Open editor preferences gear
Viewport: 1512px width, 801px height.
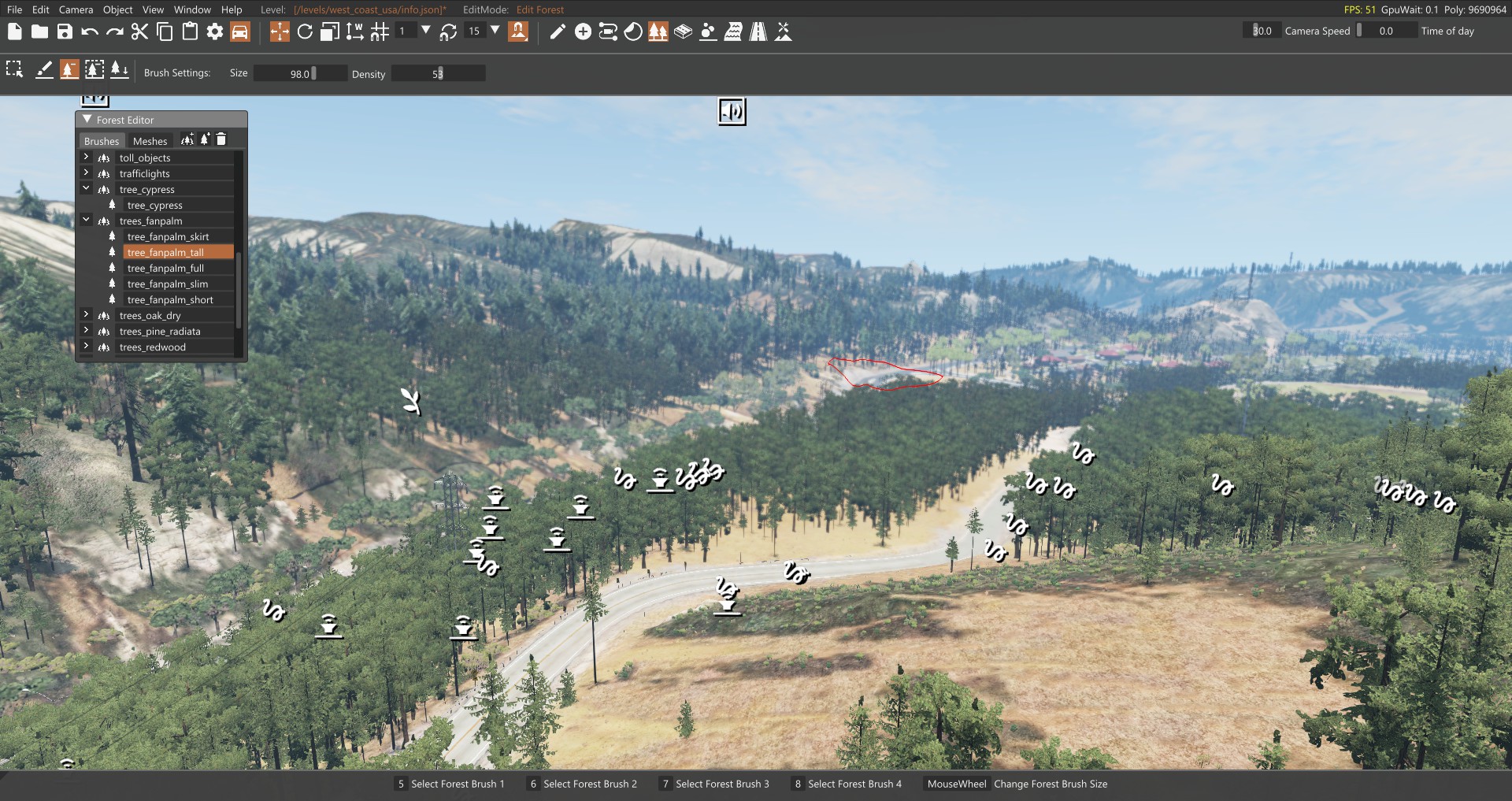[215, 32]
